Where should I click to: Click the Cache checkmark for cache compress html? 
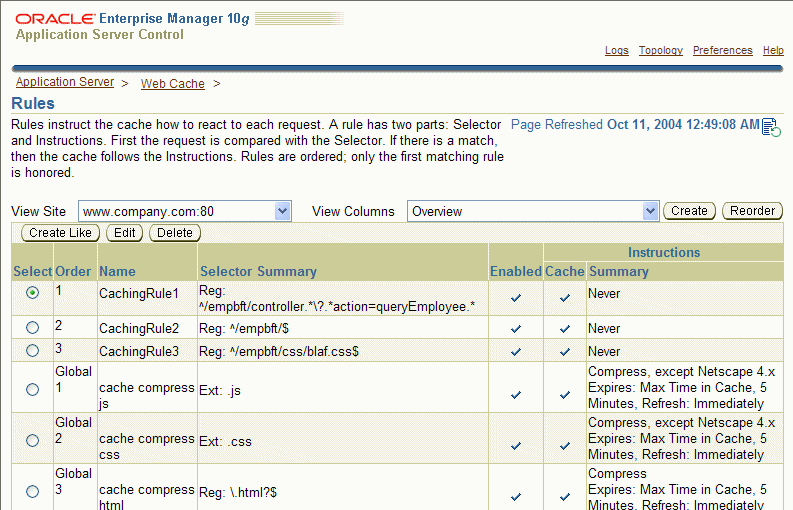click(564, 497)
